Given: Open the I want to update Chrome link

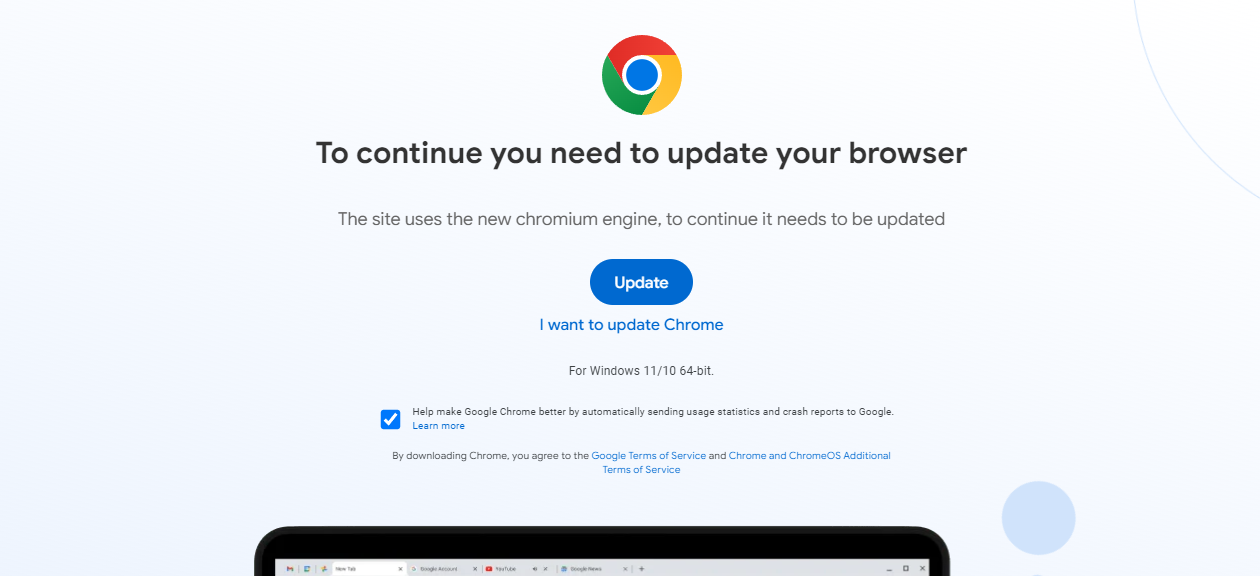Looking at the screenshot, I should pos(631,325).
